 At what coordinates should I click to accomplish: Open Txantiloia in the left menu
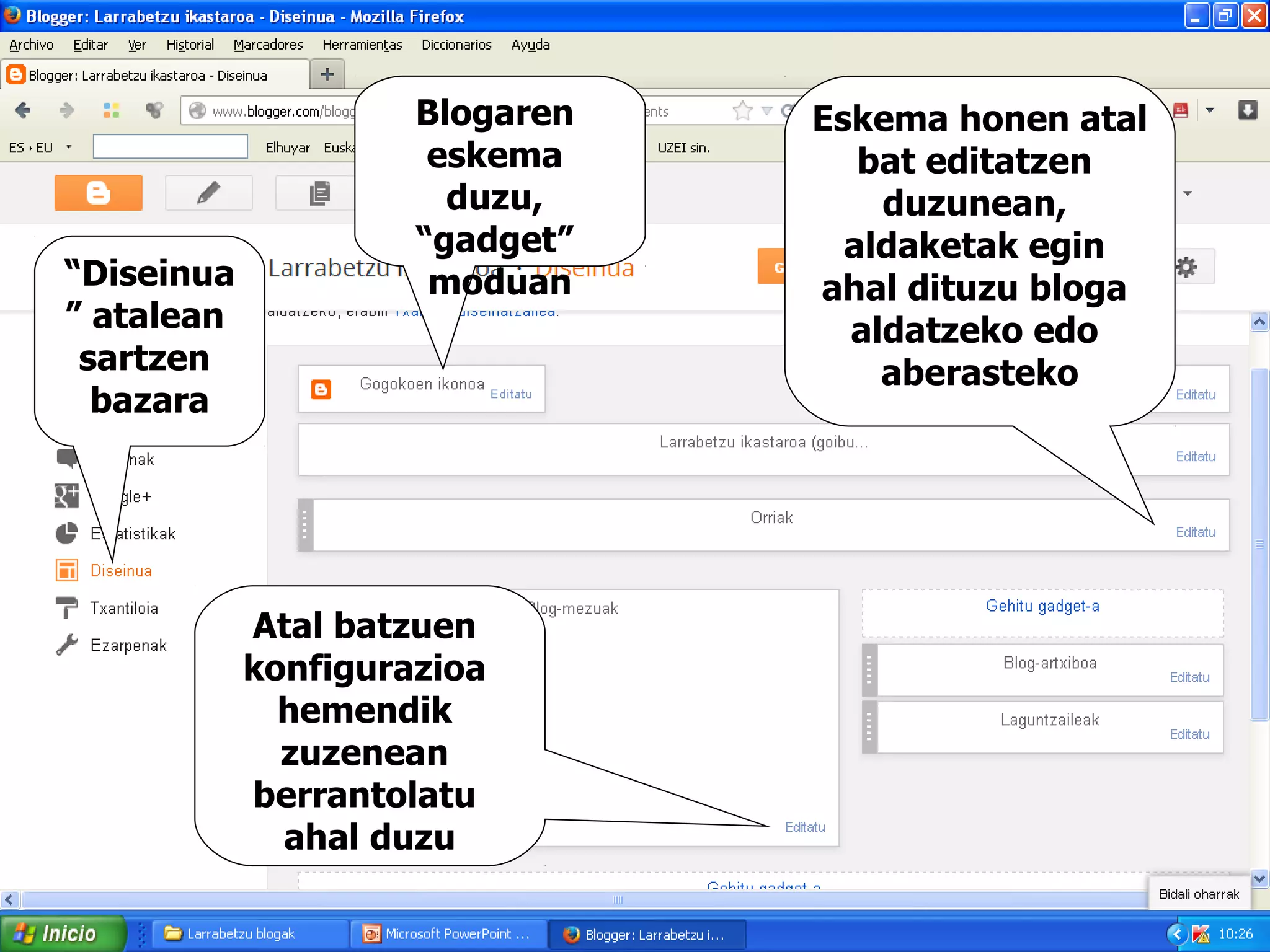tap(124, 608)
